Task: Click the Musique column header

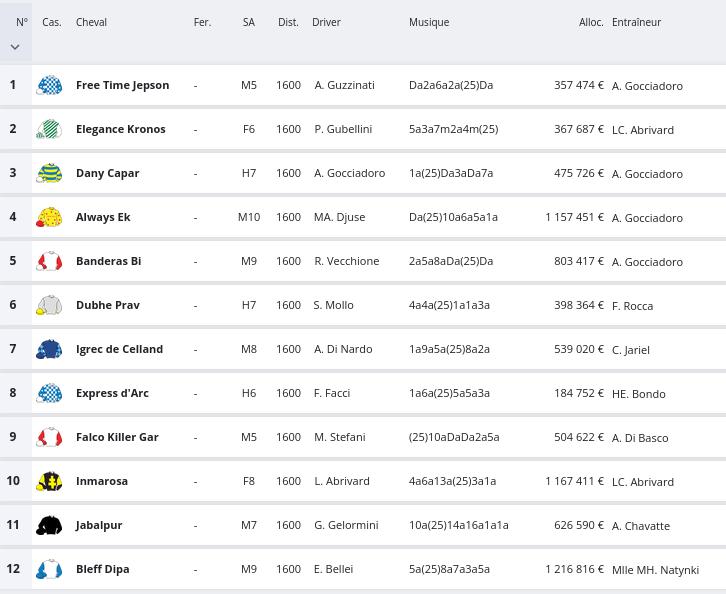Action: point(429,22)
